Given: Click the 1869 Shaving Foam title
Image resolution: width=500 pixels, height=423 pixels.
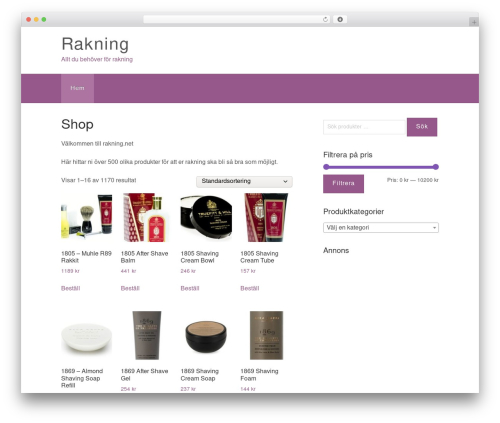Looking at the screenshot, I should tap(259, 375).
